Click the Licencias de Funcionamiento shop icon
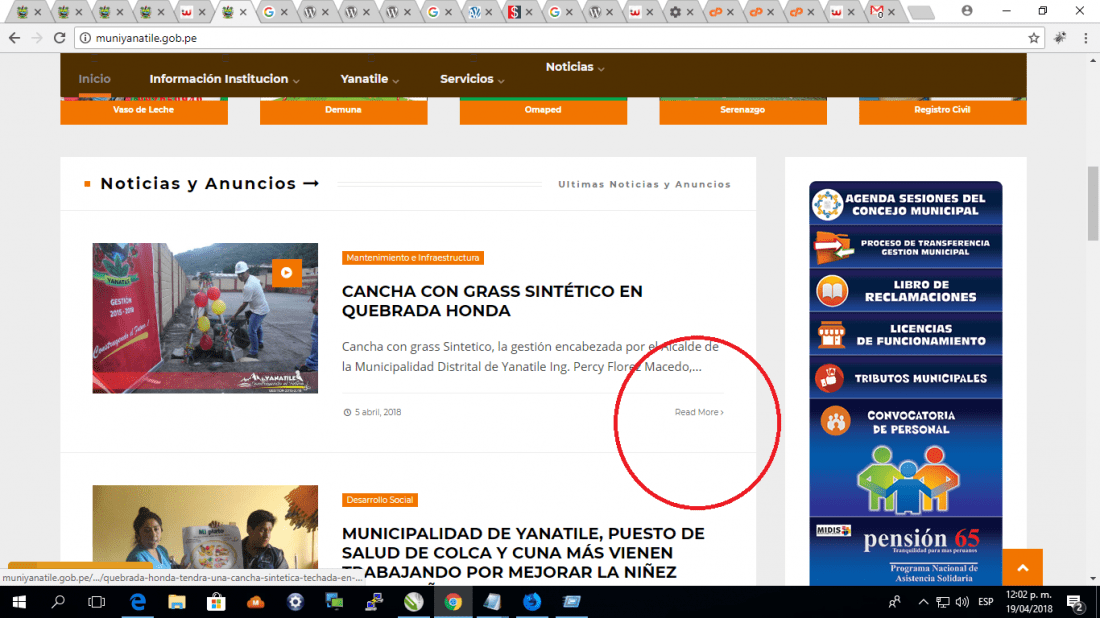The image size is (1100, 618). (831, 335)
